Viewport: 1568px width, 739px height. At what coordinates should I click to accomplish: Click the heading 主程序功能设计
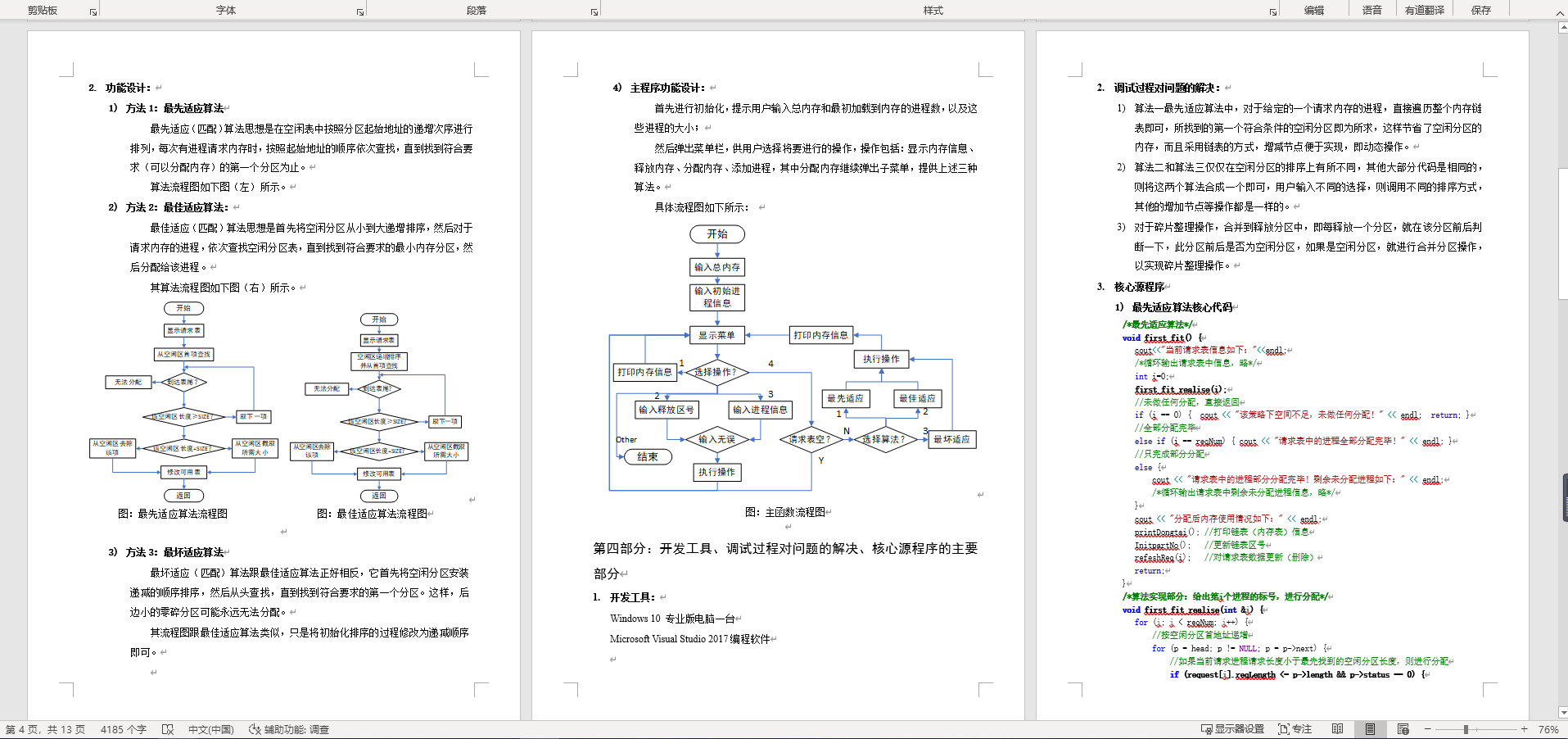click(x=667, y=88)
